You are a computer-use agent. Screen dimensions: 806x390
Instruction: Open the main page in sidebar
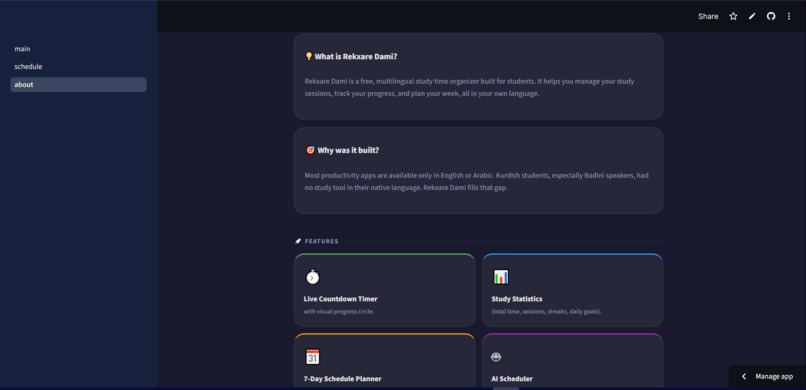(78, 49)
